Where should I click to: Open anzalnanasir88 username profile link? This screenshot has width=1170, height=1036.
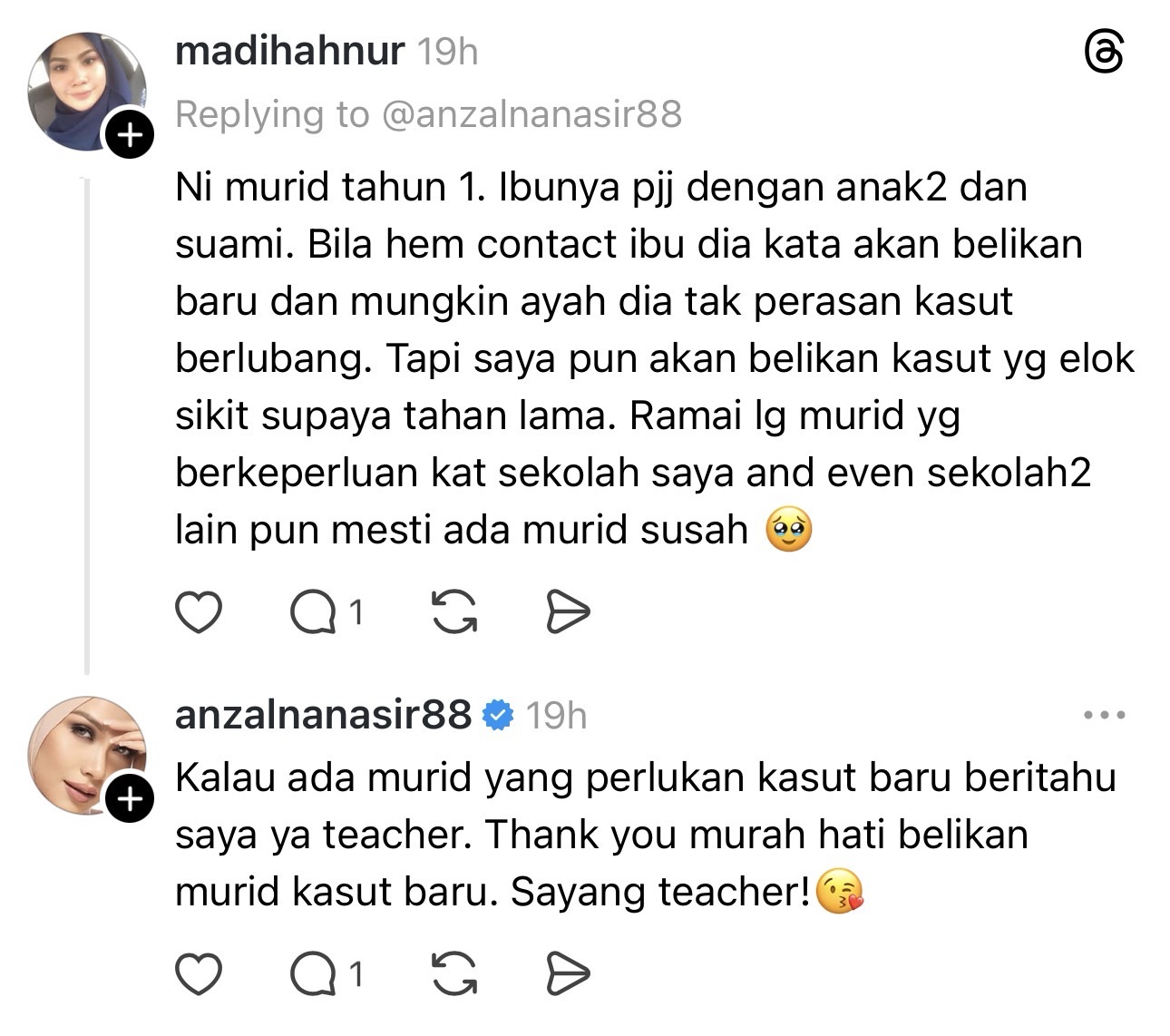click(323, 715)
